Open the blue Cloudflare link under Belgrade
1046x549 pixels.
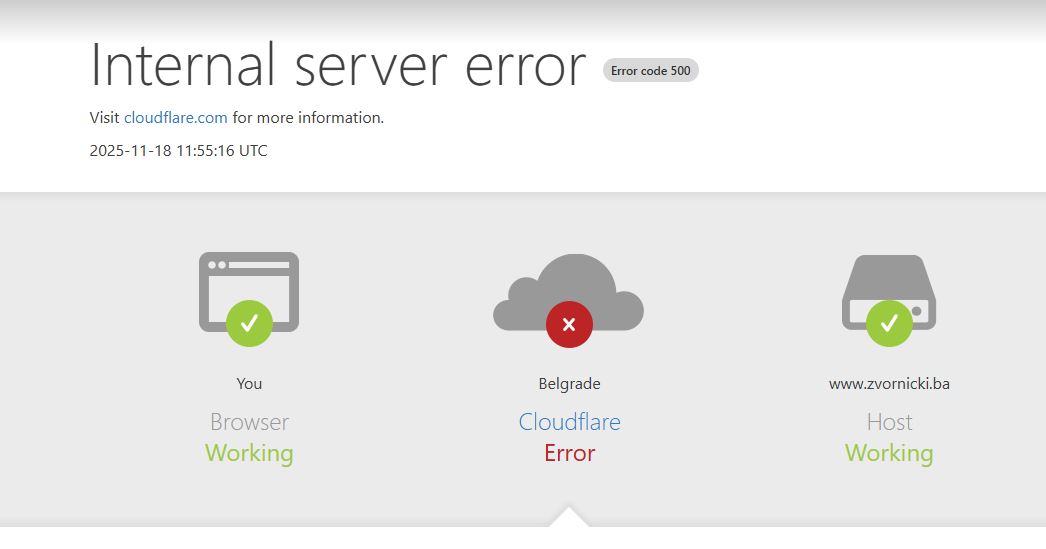pyautogui.click(x=569, y=422)
